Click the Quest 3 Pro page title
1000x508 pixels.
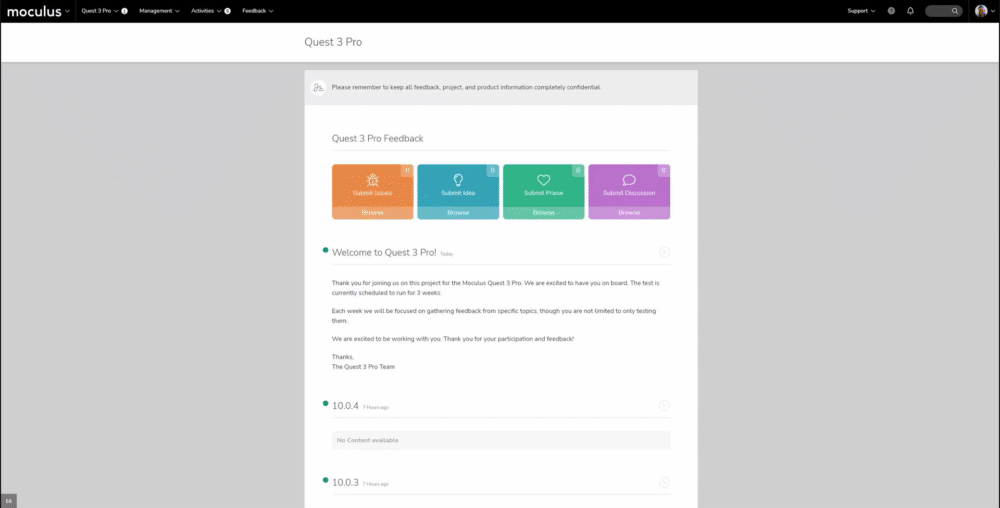[333, 42]
